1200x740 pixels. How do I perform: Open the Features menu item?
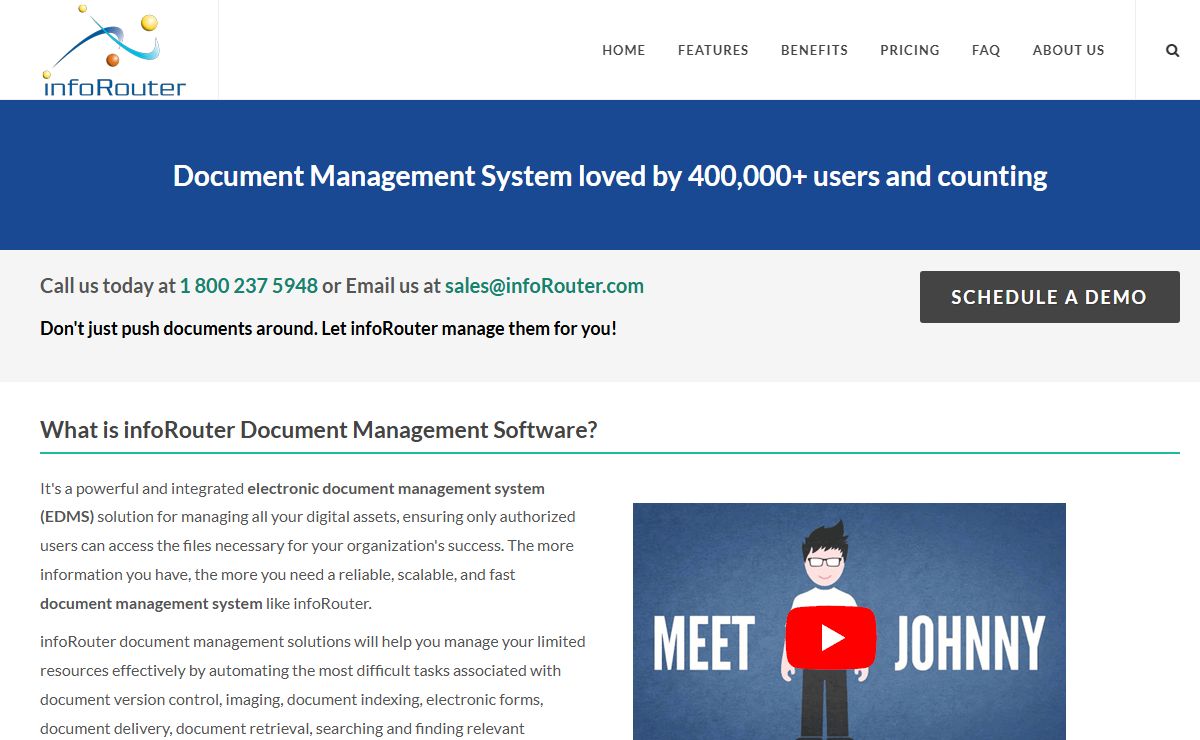713,50
